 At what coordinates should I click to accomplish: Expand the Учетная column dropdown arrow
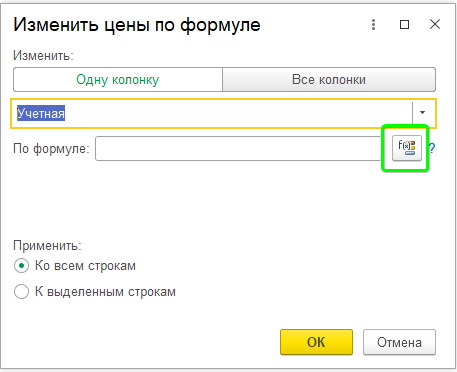tap(422, 113)
